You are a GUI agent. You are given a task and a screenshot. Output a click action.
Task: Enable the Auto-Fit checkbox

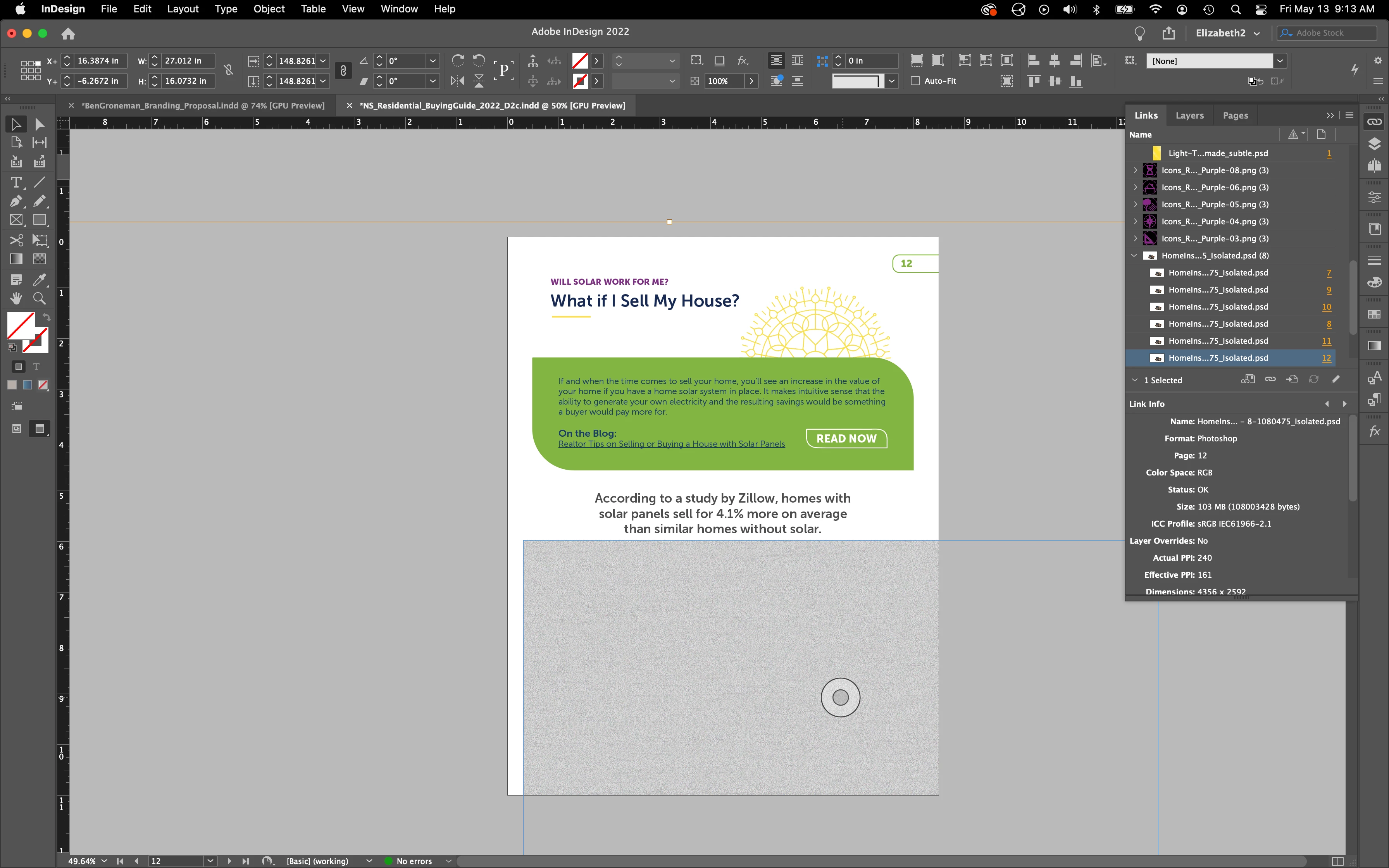pyautogui.click(x=915, y=81)
